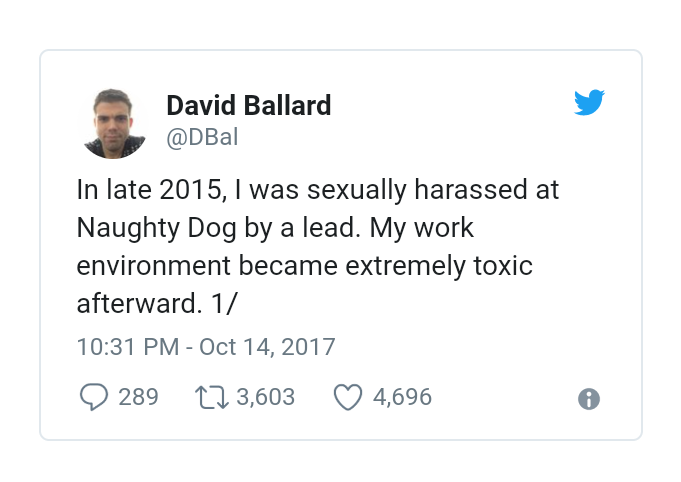This screenshot has height=482, width=681.
Task: Click the words sexually harassed at
Action: coord(433,190)
